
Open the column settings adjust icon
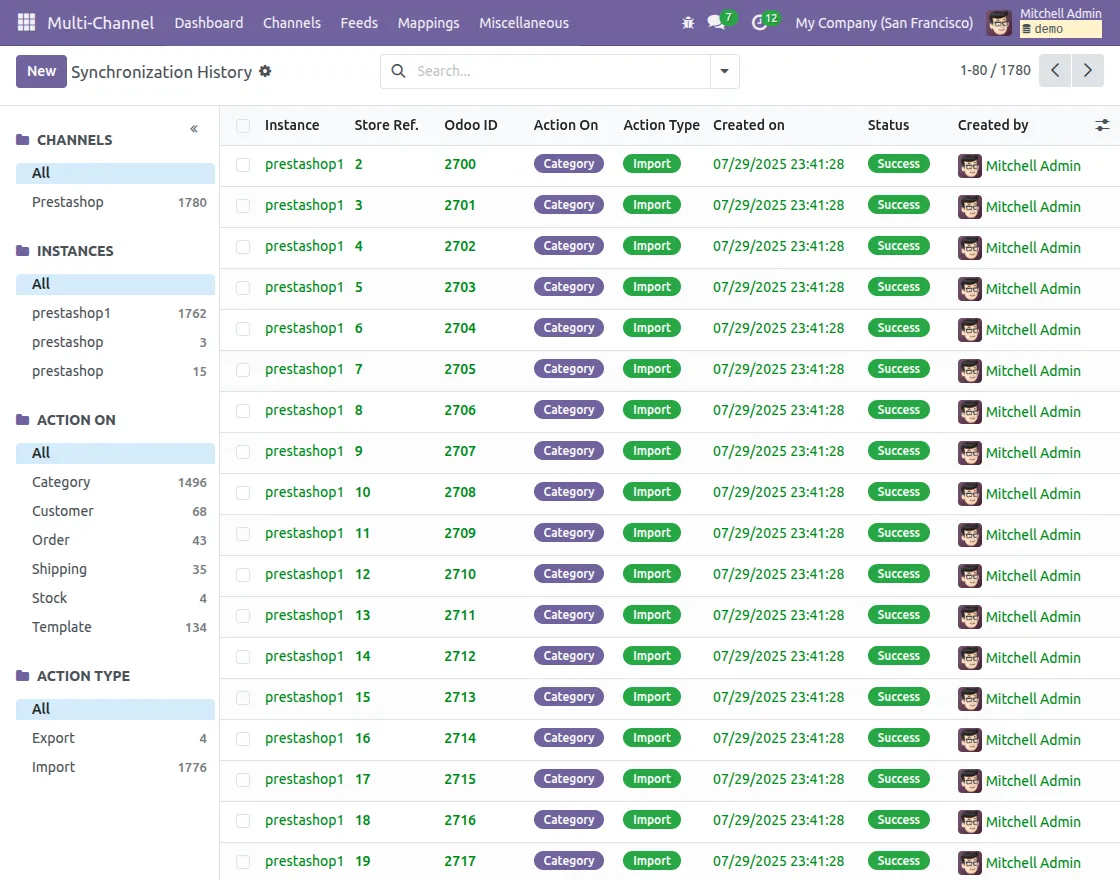(x=1102, y=125)
